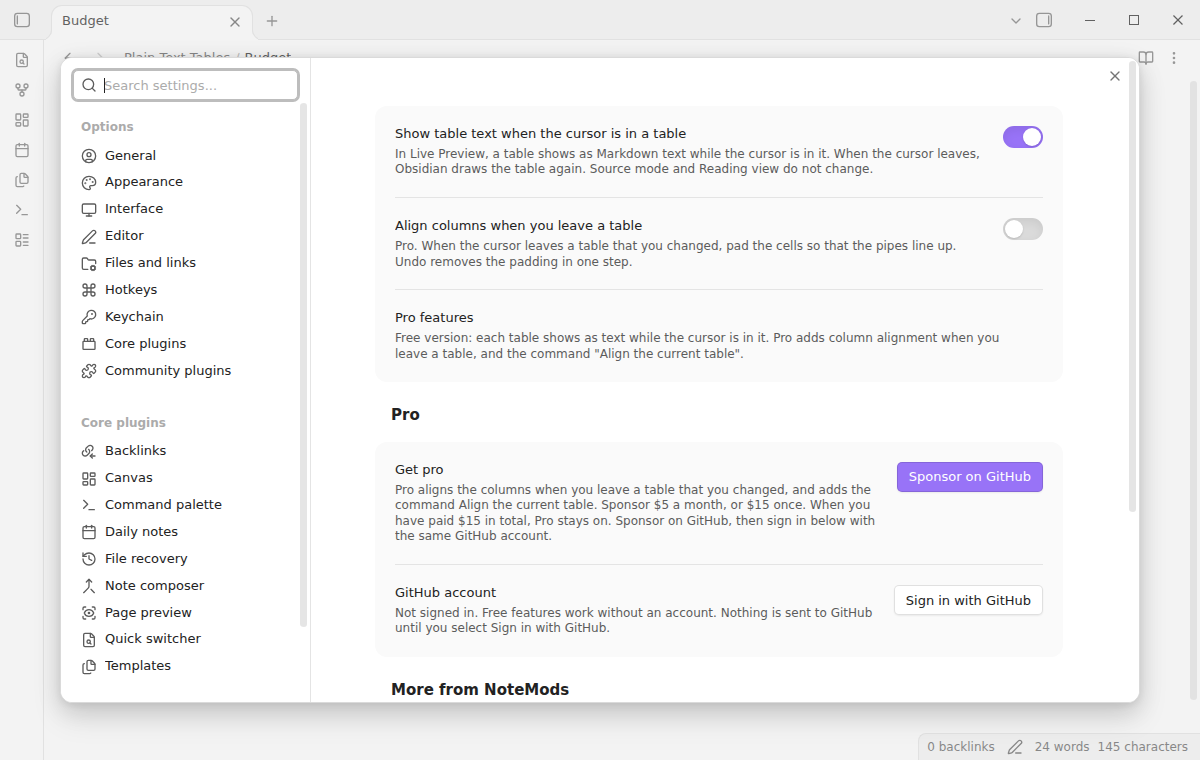Click the bottom ribbon checklist icon

point(22,240)
